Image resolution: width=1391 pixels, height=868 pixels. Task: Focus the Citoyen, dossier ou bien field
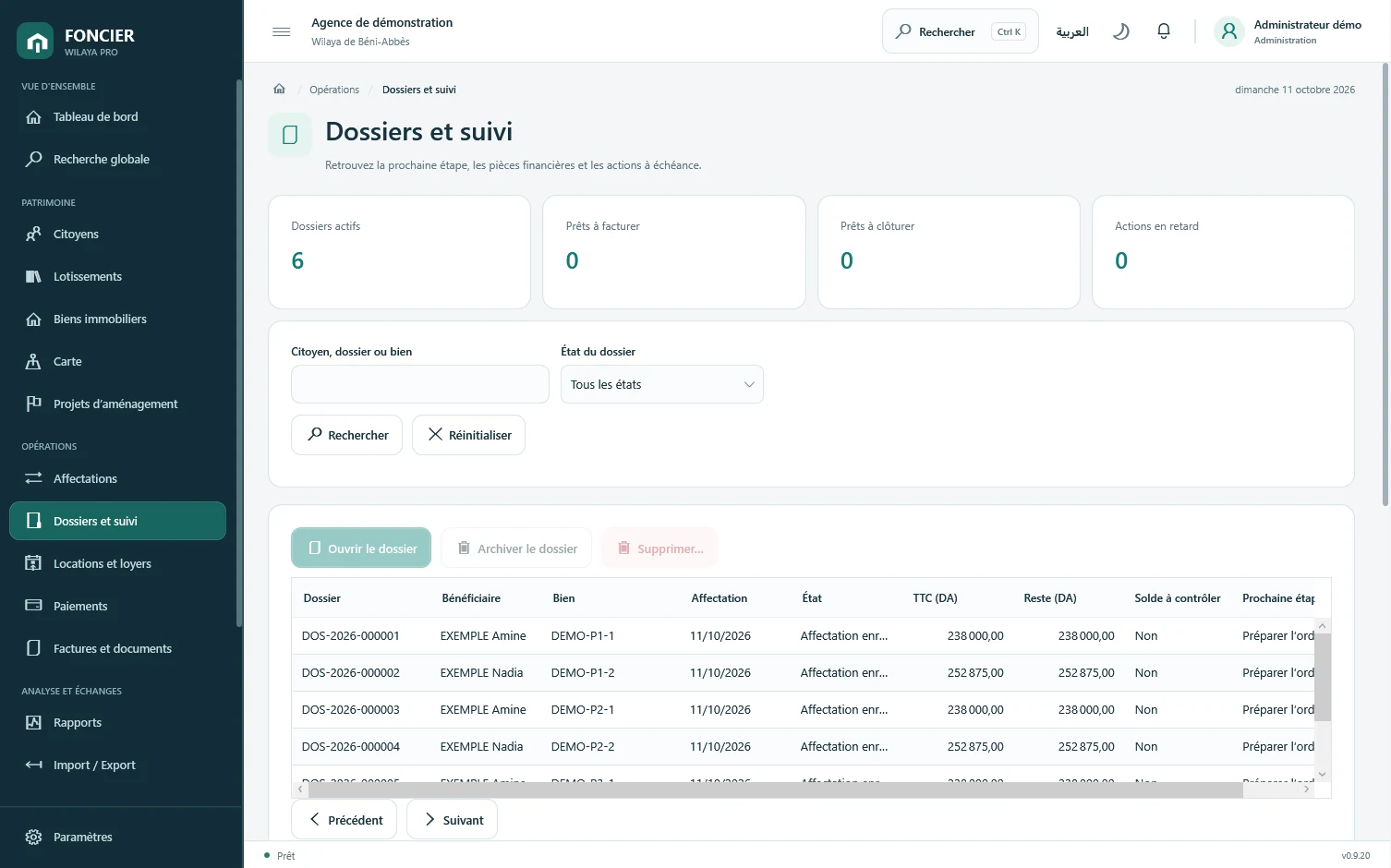(420, 384)
